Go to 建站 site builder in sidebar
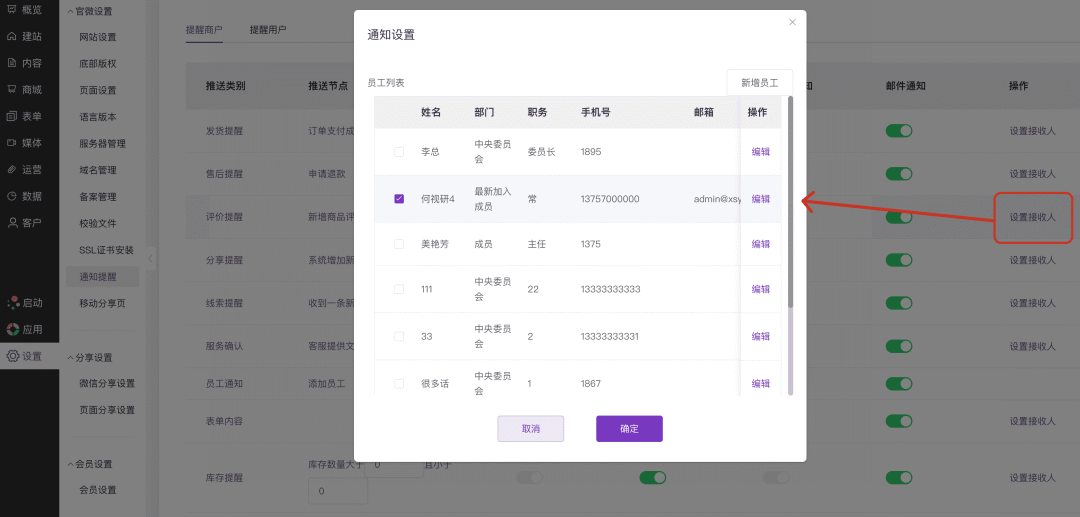 click(x=24, y=36)
